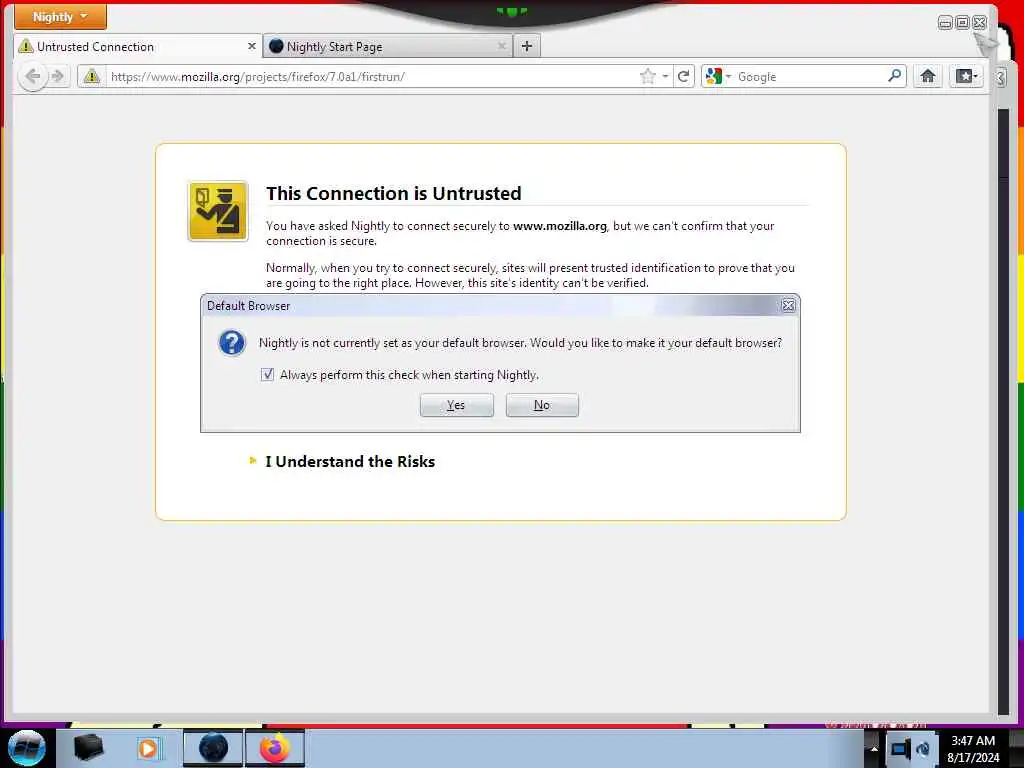Reload the current page
This screenshot has height=768, width=1024.
pos(683,76)
